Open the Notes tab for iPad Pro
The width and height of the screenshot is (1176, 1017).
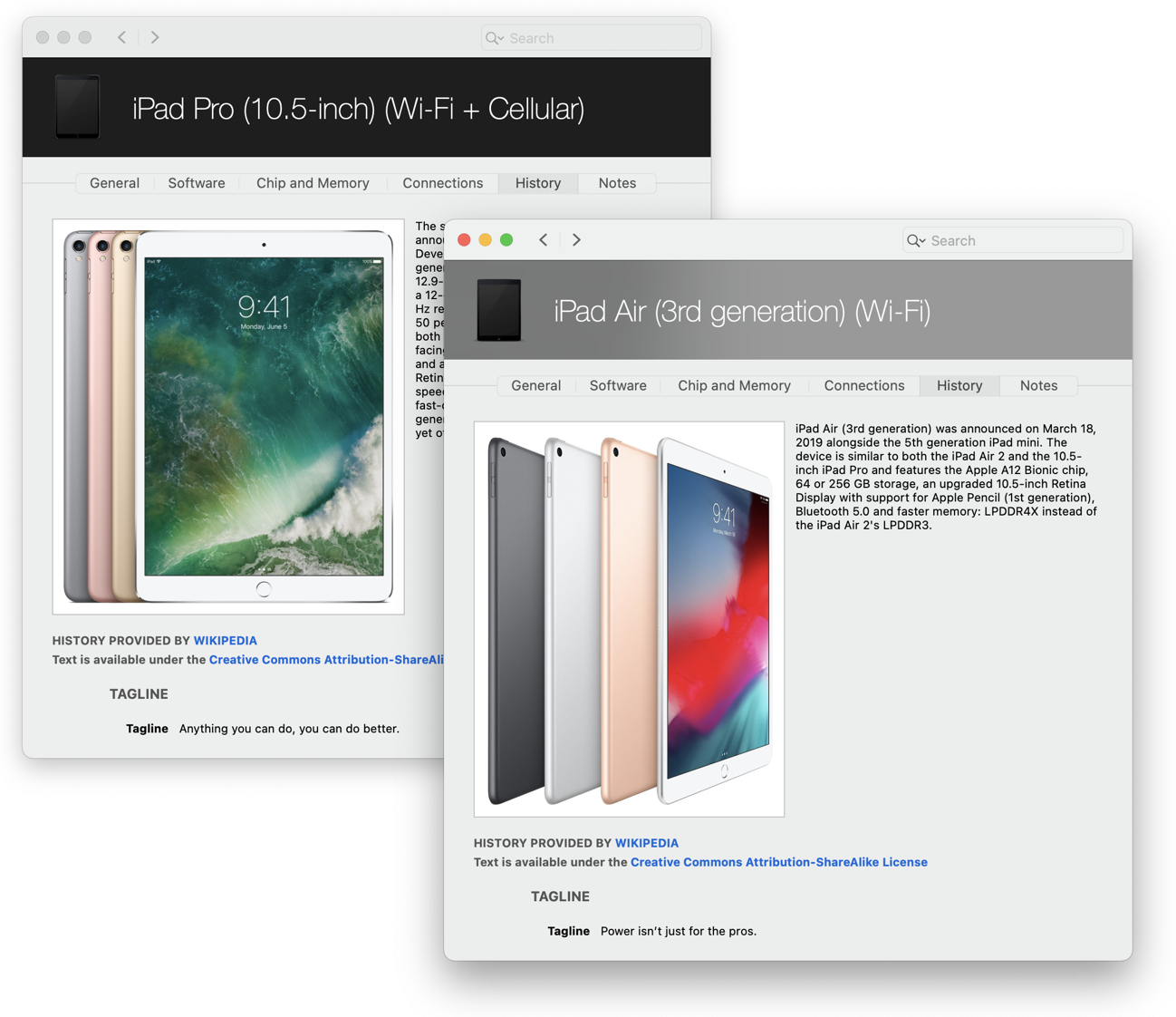click(x=617, y=183)
